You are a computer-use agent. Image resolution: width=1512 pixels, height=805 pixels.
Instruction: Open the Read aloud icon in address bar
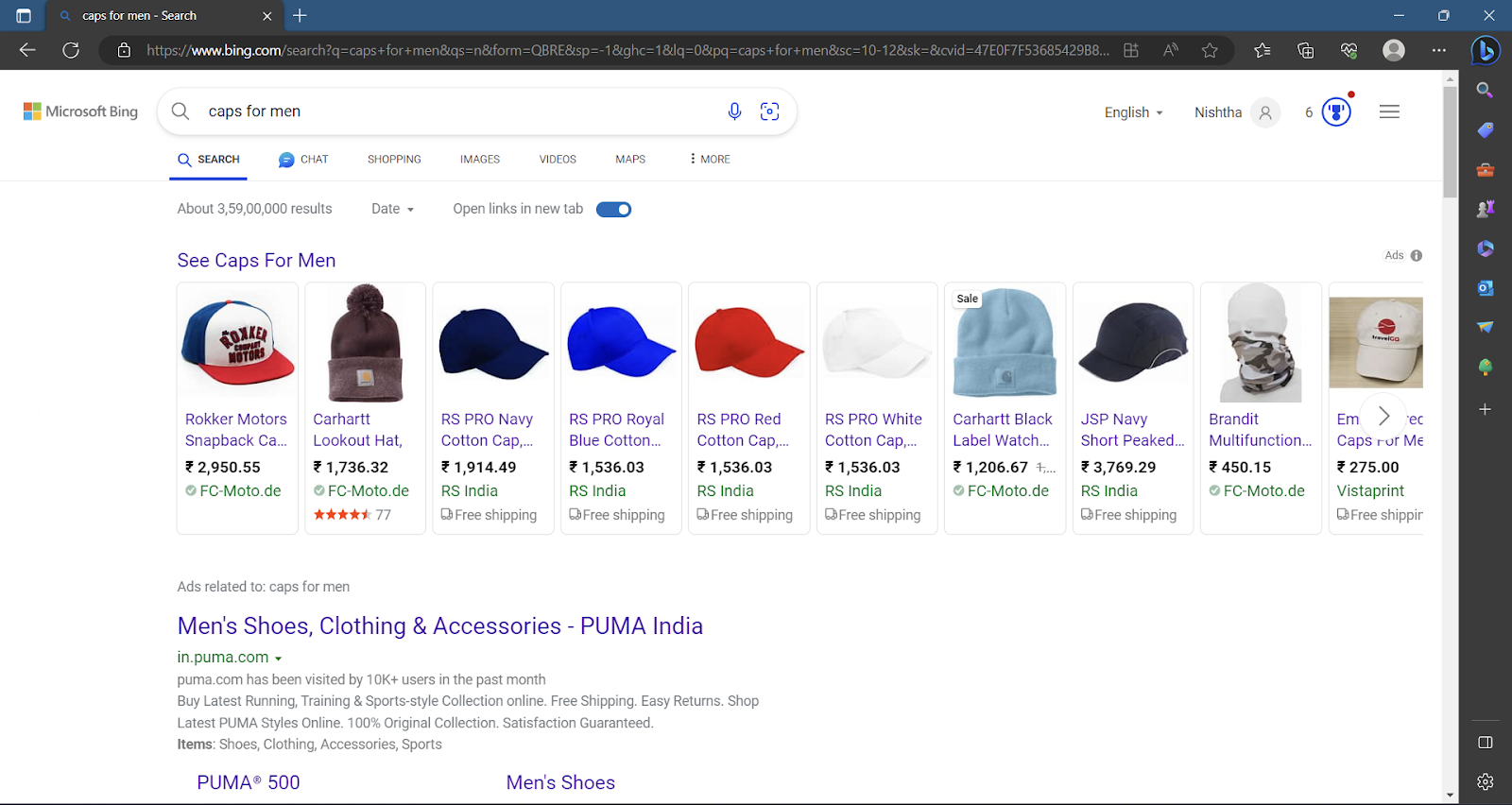1171,50
